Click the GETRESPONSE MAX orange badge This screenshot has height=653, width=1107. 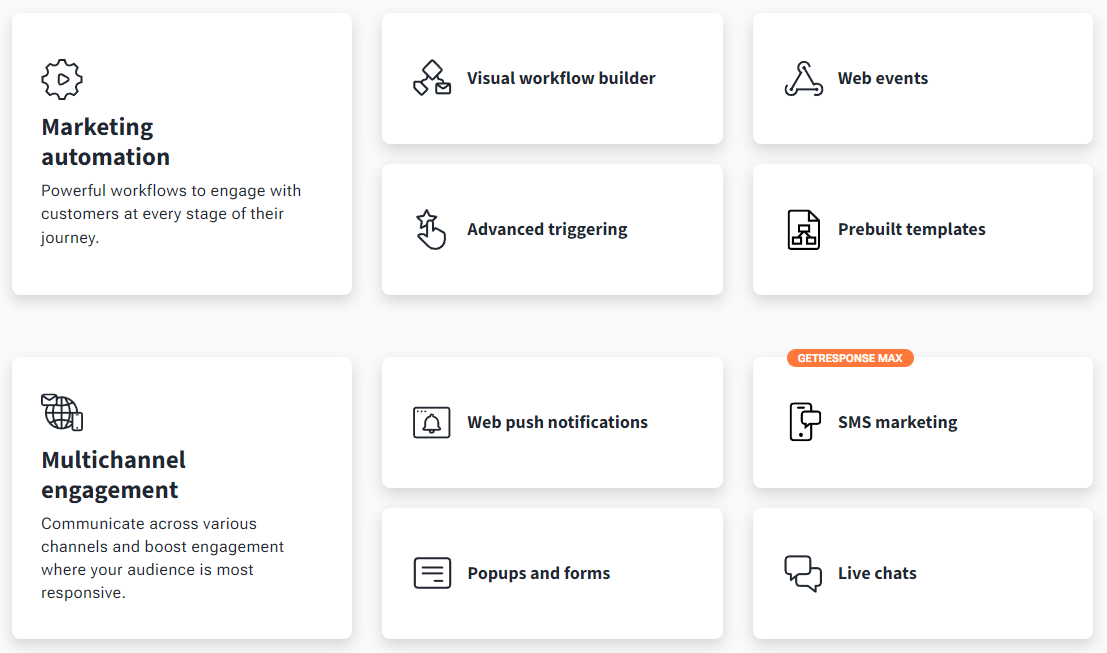coord(850,358)
